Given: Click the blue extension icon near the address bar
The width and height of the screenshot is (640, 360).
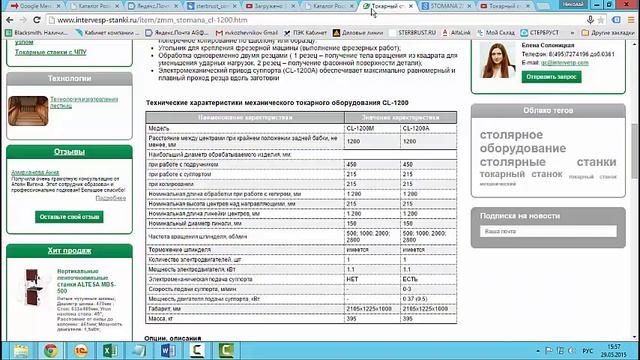Looking at the screenshot, I should pos(616,20).
